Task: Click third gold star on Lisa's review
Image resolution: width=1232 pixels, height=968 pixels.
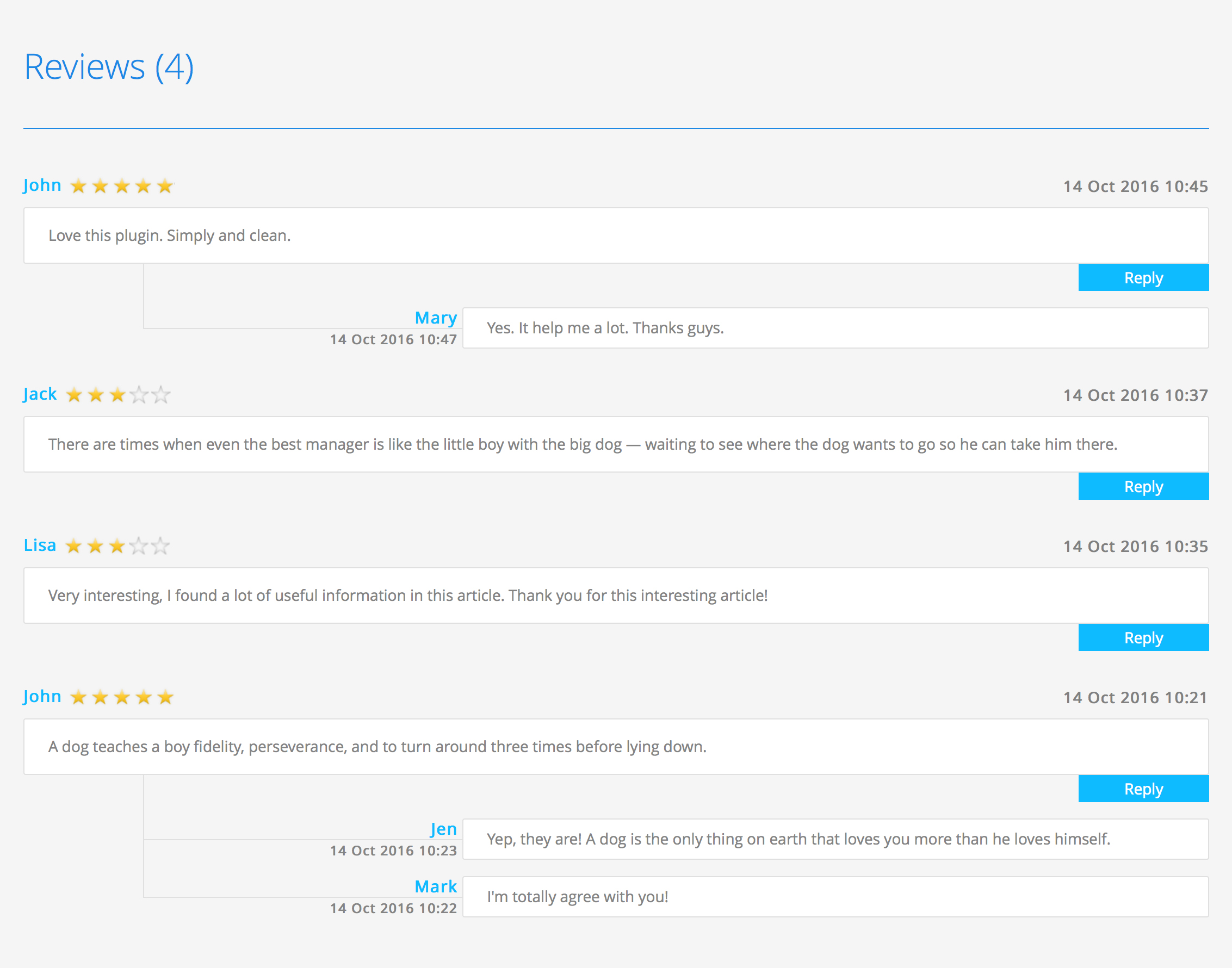Action: click(x=117, y=547)
